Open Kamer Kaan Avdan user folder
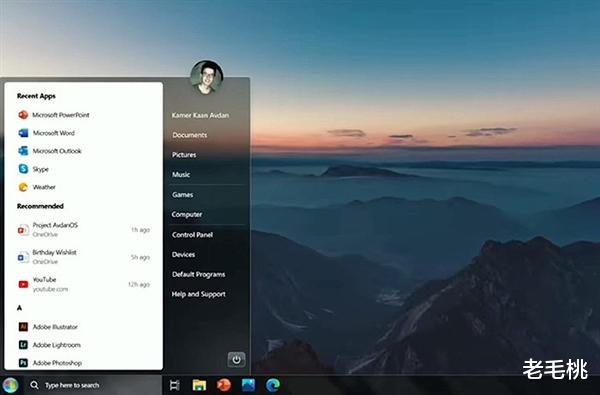This screenshot has width=600, height=395. point(201,115)
